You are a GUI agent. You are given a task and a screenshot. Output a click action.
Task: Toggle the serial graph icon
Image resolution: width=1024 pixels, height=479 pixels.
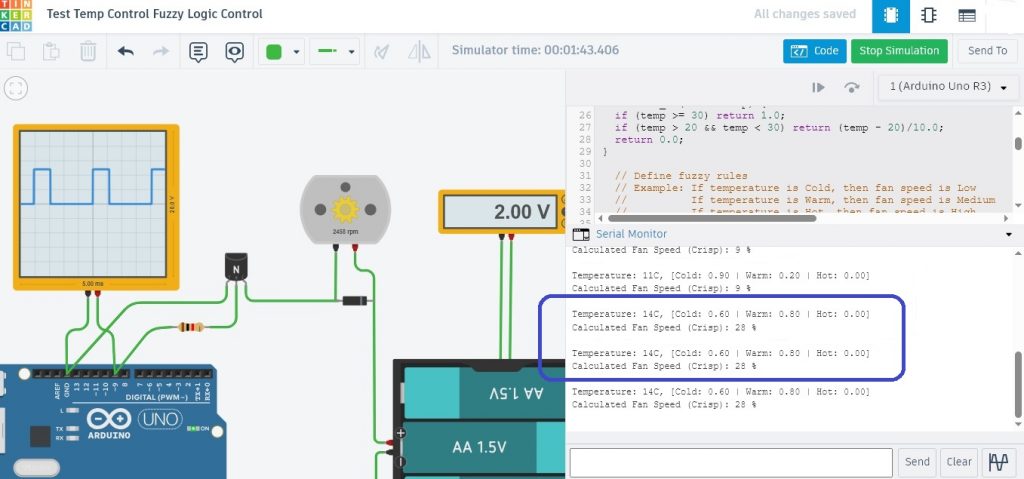(x=998, y=462)
